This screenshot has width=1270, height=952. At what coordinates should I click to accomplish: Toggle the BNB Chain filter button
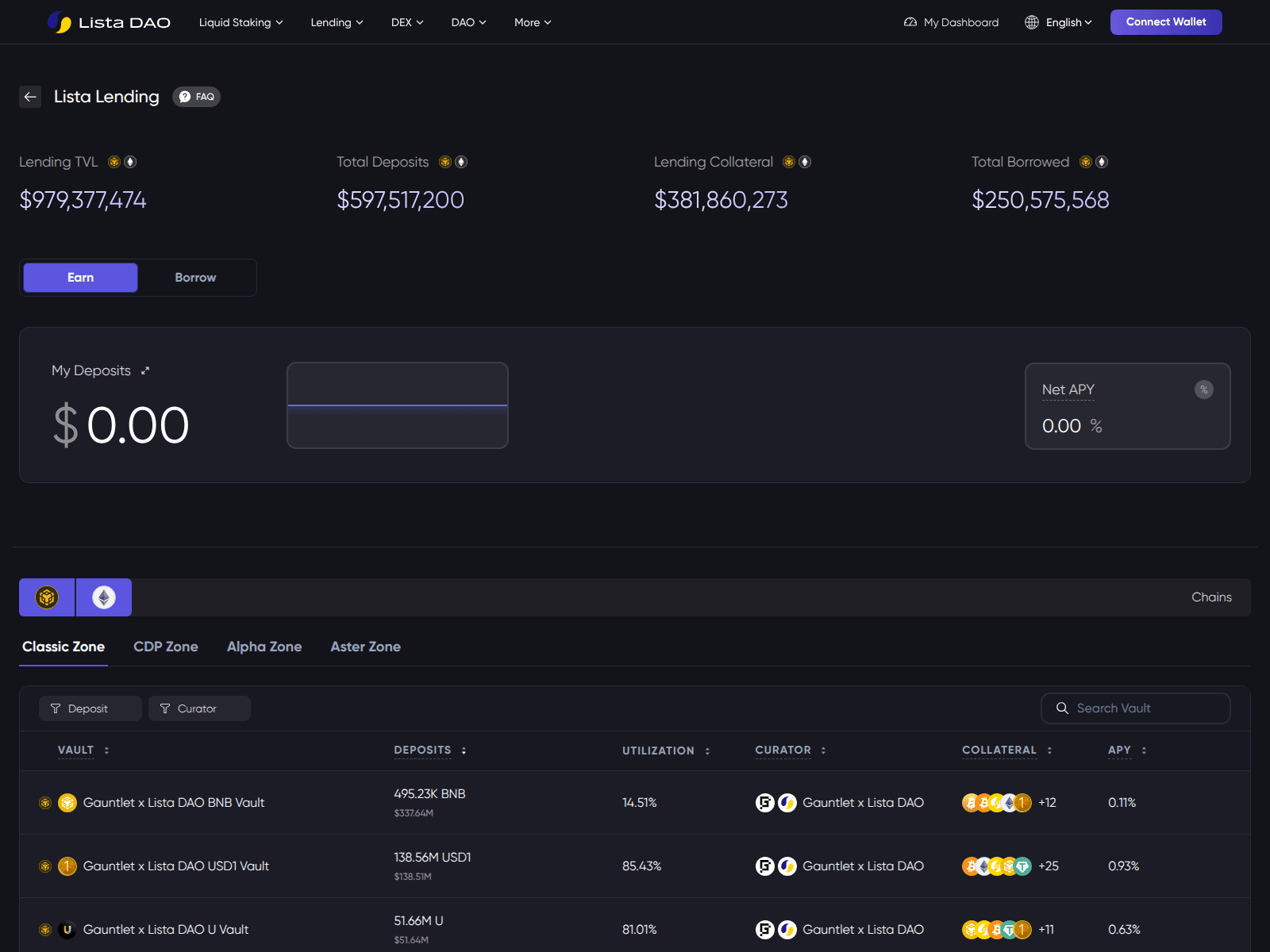[47, 597]
